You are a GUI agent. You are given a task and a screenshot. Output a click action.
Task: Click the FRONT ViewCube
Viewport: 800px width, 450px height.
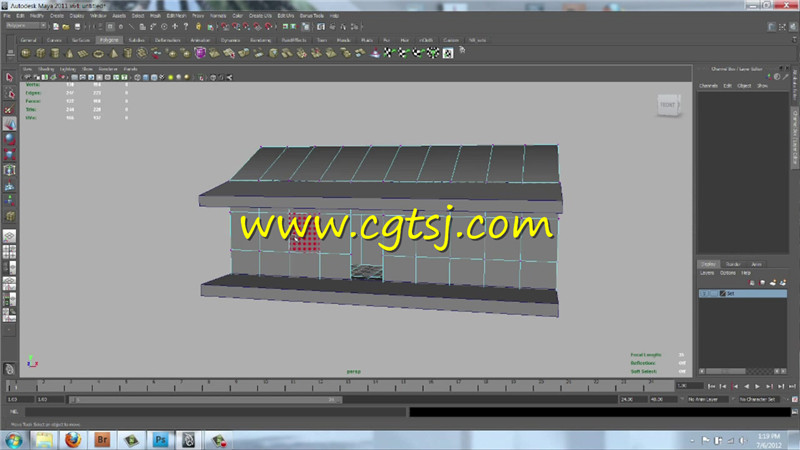coord(668,105)
